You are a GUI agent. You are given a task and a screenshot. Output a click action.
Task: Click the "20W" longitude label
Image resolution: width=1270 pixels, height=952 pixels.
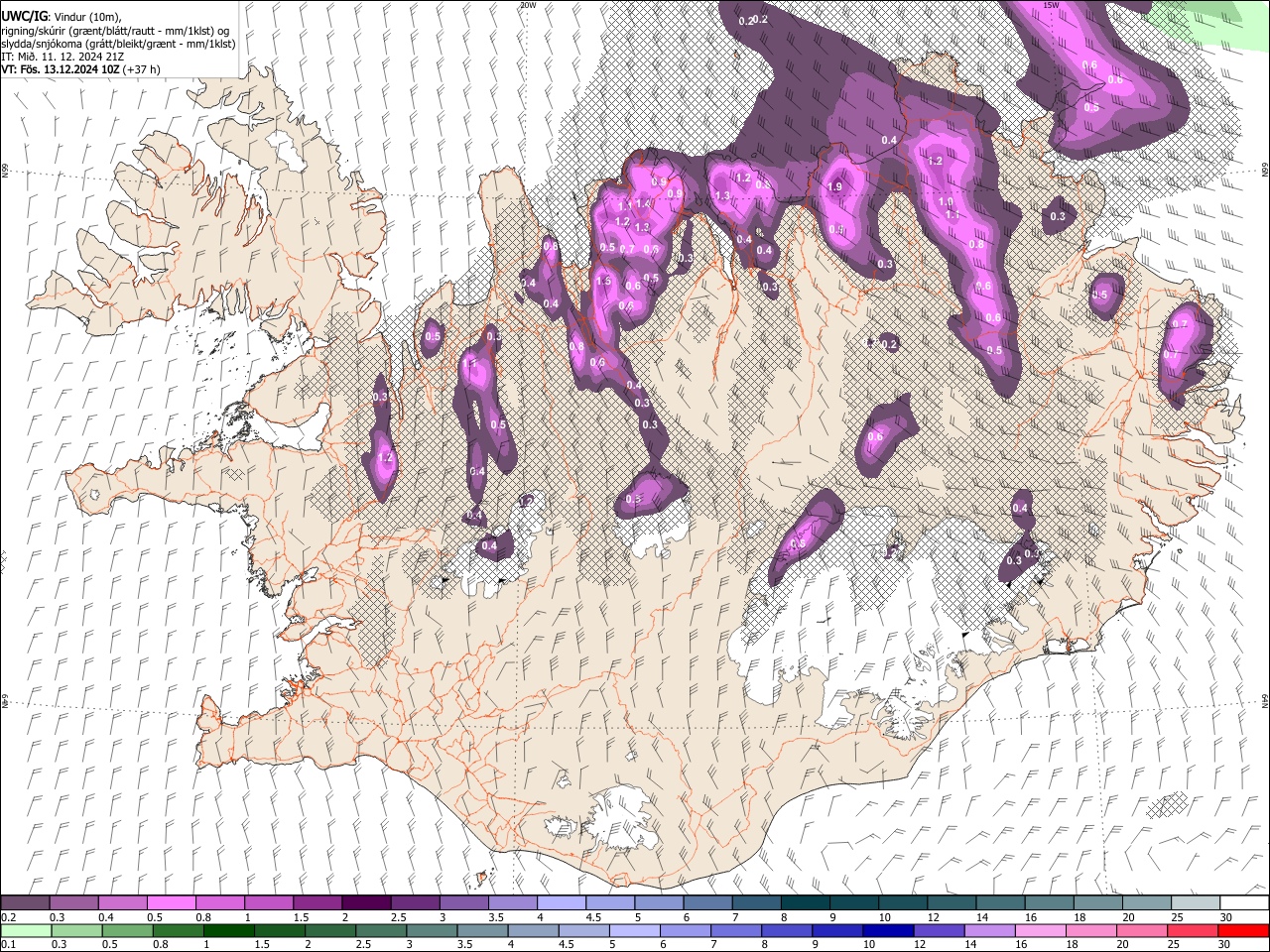pos(528,5)
